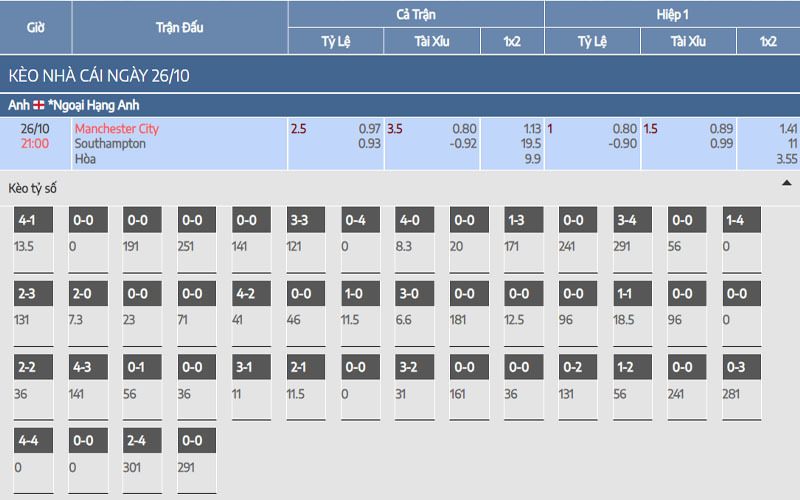
Task: Select the 3.55 first half draw odds
Action: click(786, 158)
